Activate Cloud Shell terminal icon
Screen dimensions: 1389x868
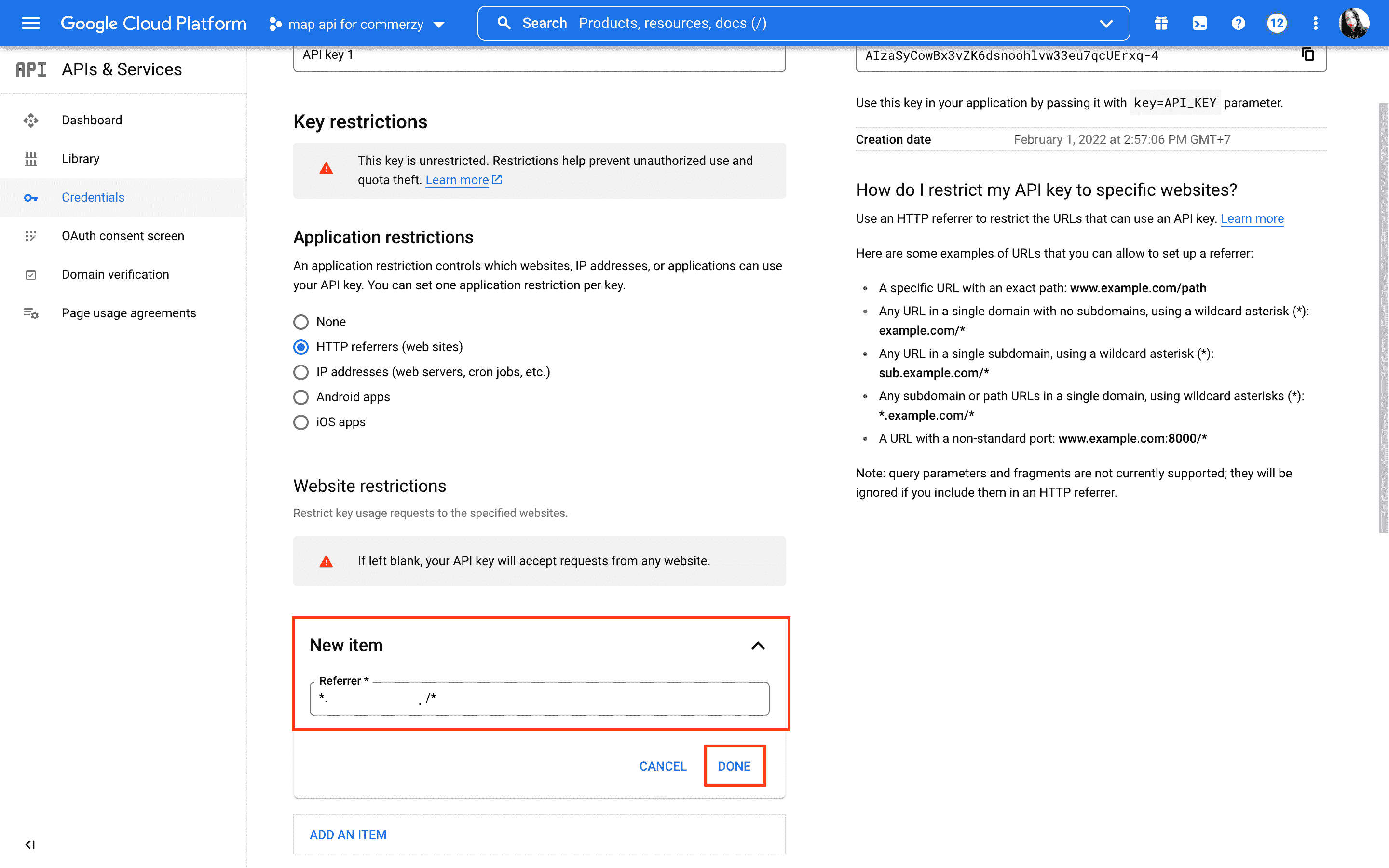(1199, 24)
